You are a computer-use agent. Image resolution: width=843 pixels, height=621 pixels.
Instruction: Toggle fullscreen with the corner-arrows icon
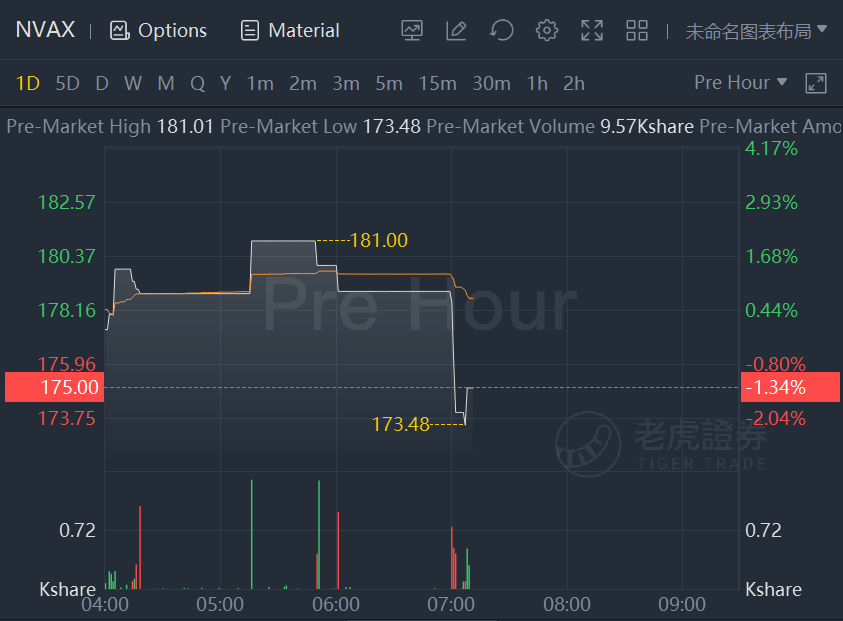(x=592, y=30)
